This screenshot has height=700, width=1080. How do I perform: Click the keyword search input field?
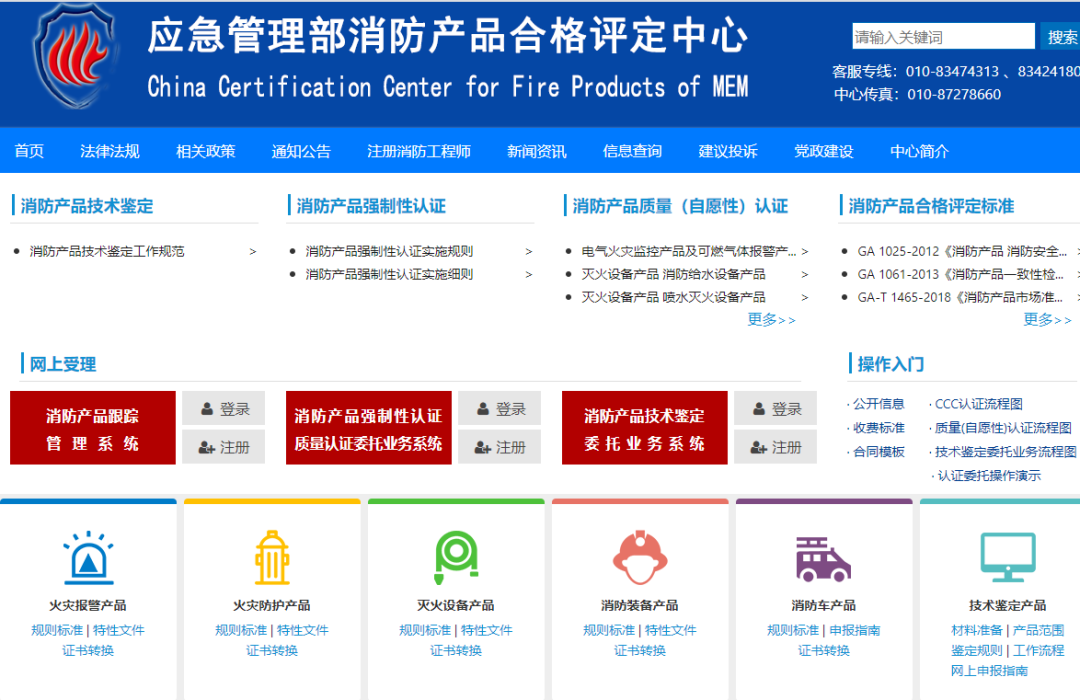point(943,37)
